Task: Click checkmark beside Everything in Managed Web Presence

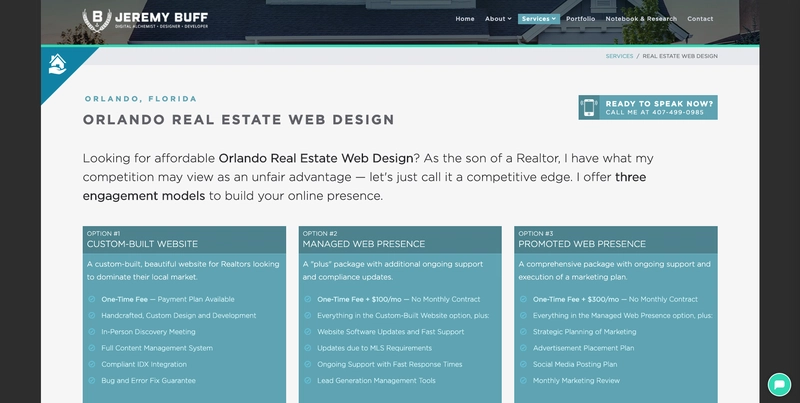Action: 523,316
